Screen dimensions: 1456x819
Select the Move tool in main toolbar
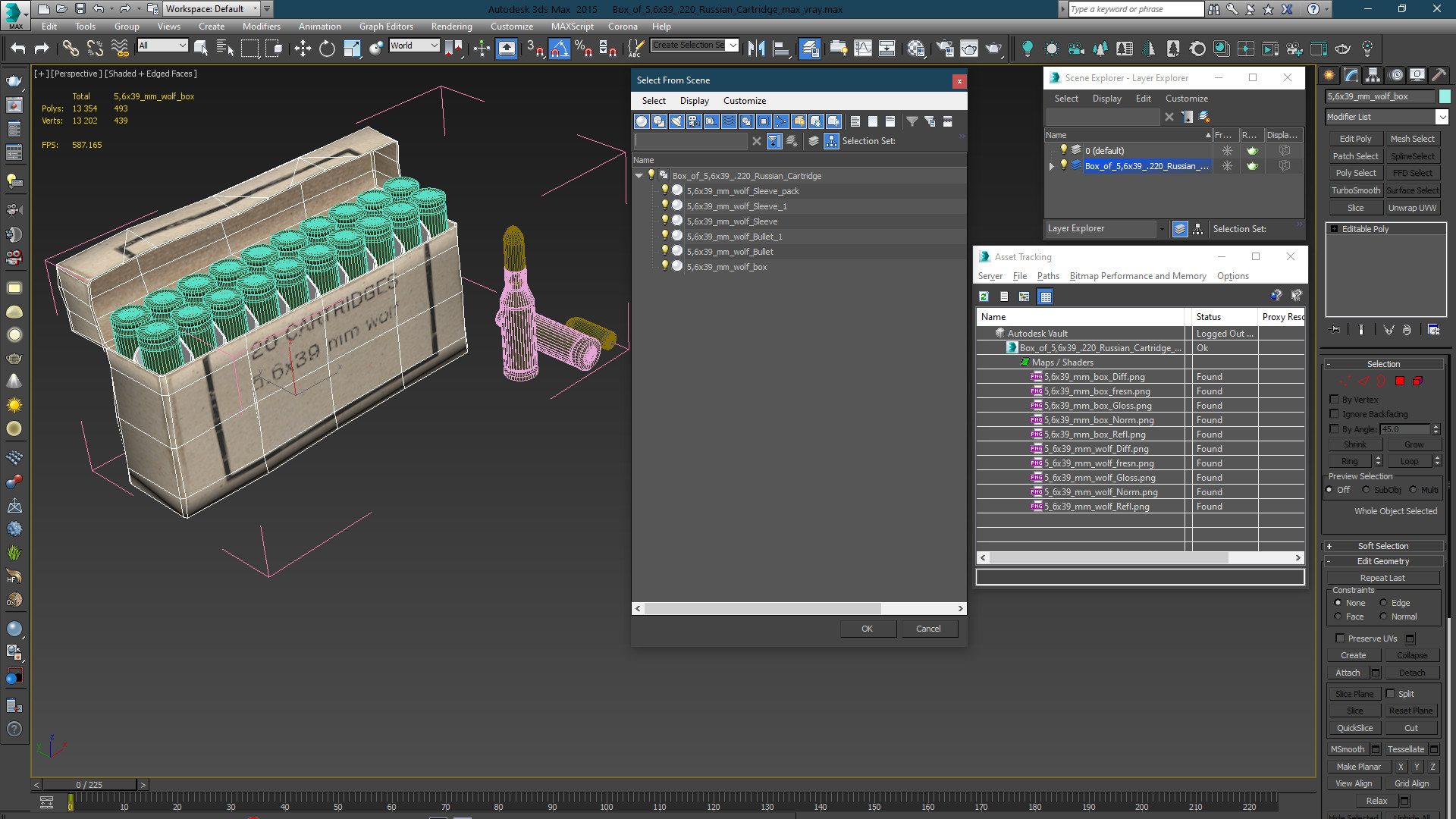pos(303,49)
